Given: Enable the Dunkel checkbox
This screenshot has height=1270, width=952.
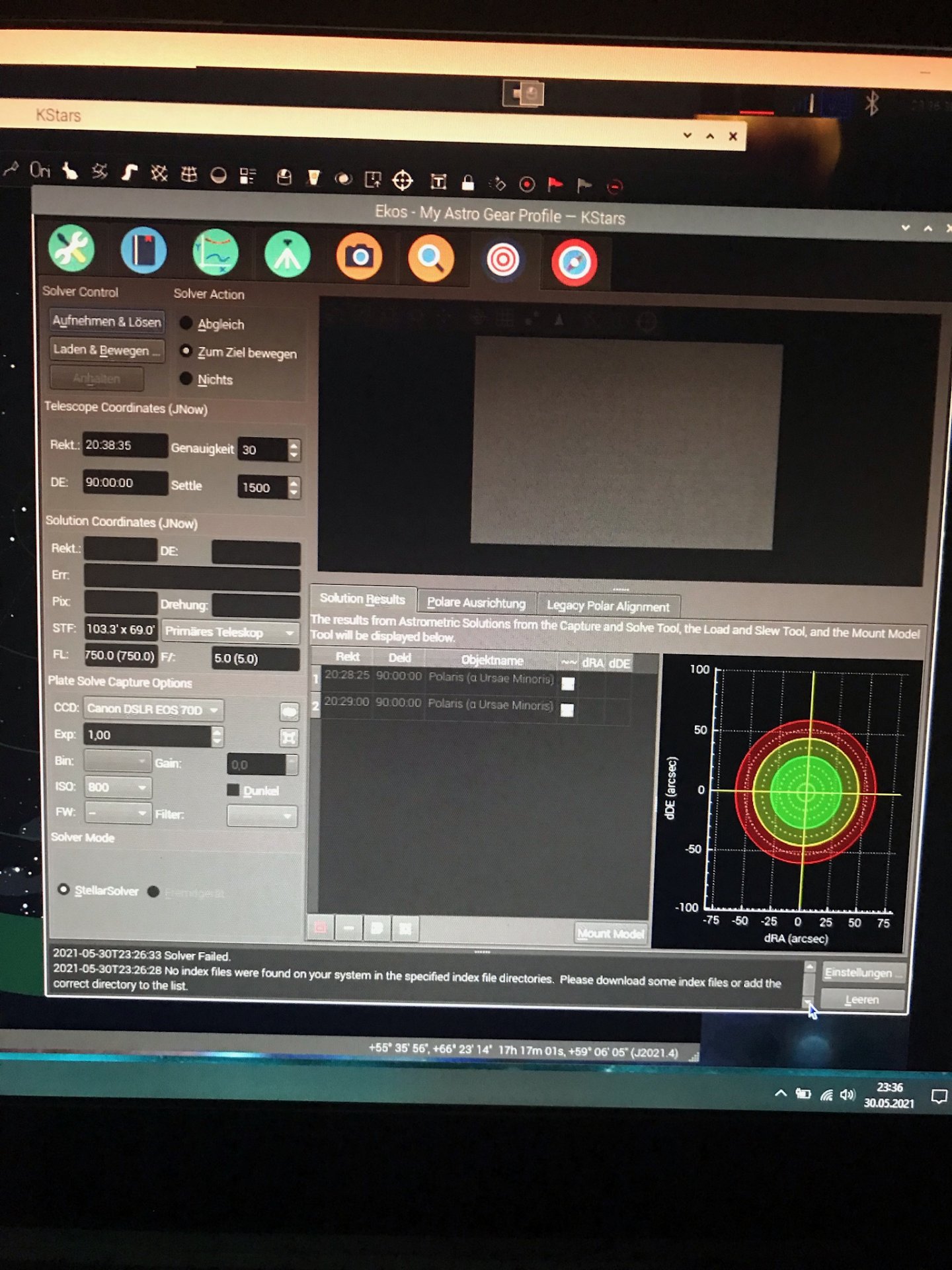Looking at the screenshot, I should (233, 790).
